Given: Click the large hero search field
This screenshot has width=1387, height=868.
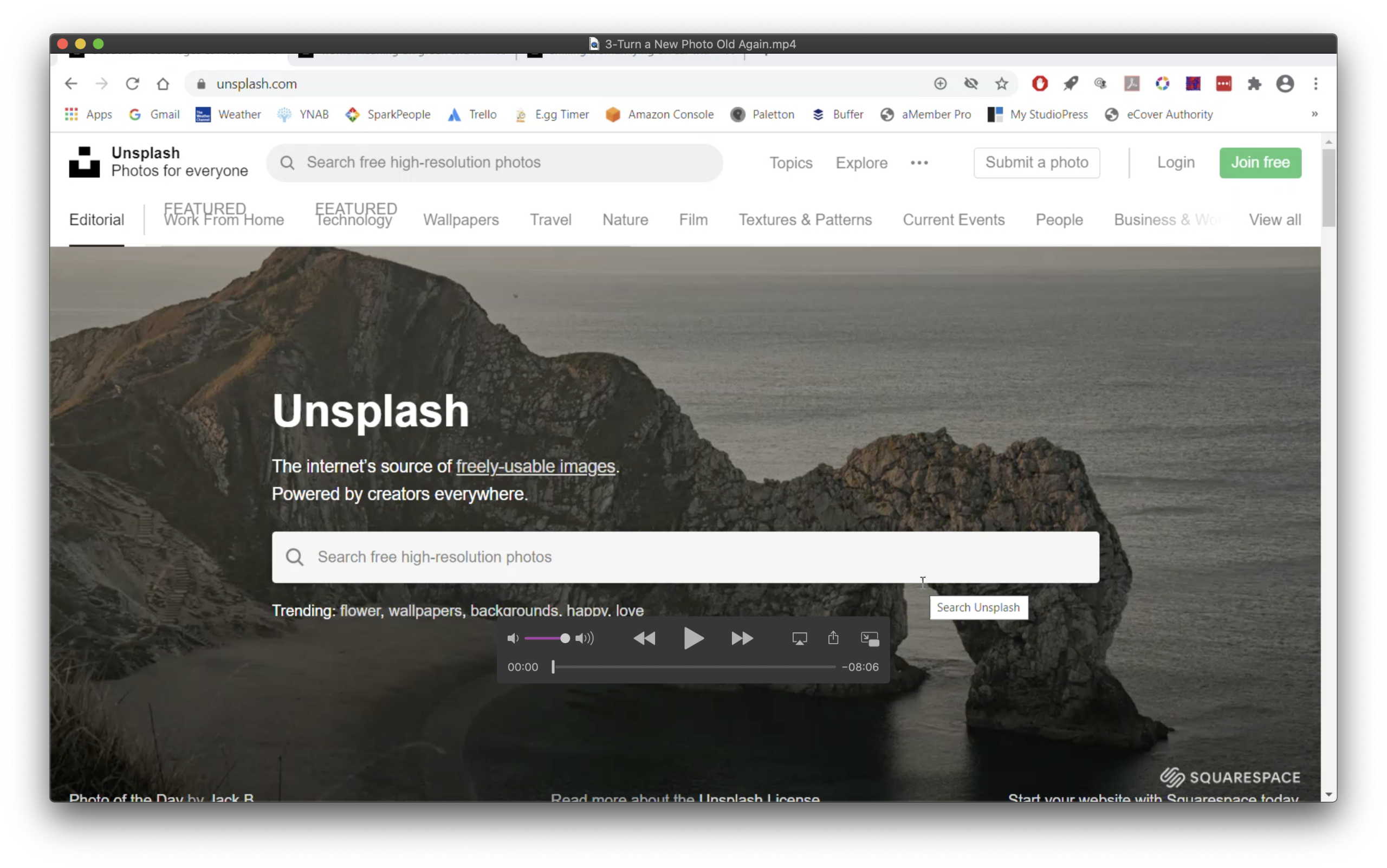Looking at the screenshot, I should [x=685, y=557].
